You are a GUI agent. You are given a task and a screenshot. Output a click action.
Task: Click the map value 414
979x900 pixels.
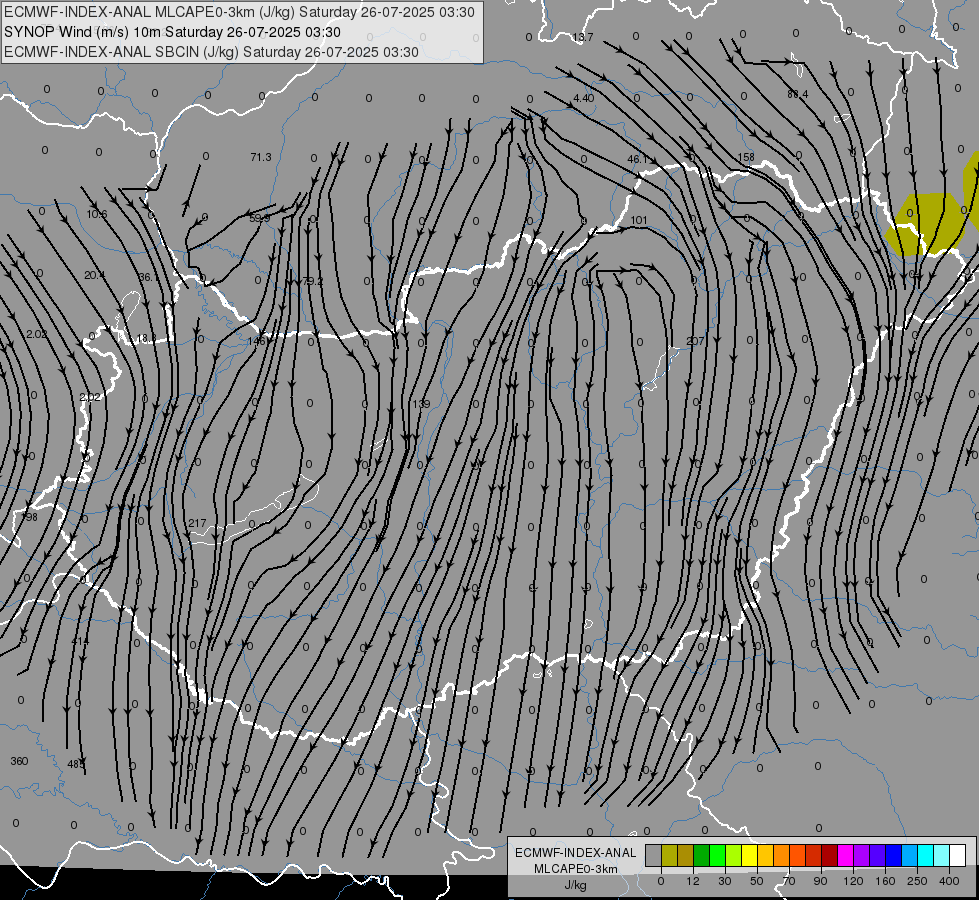click(80, 641)
